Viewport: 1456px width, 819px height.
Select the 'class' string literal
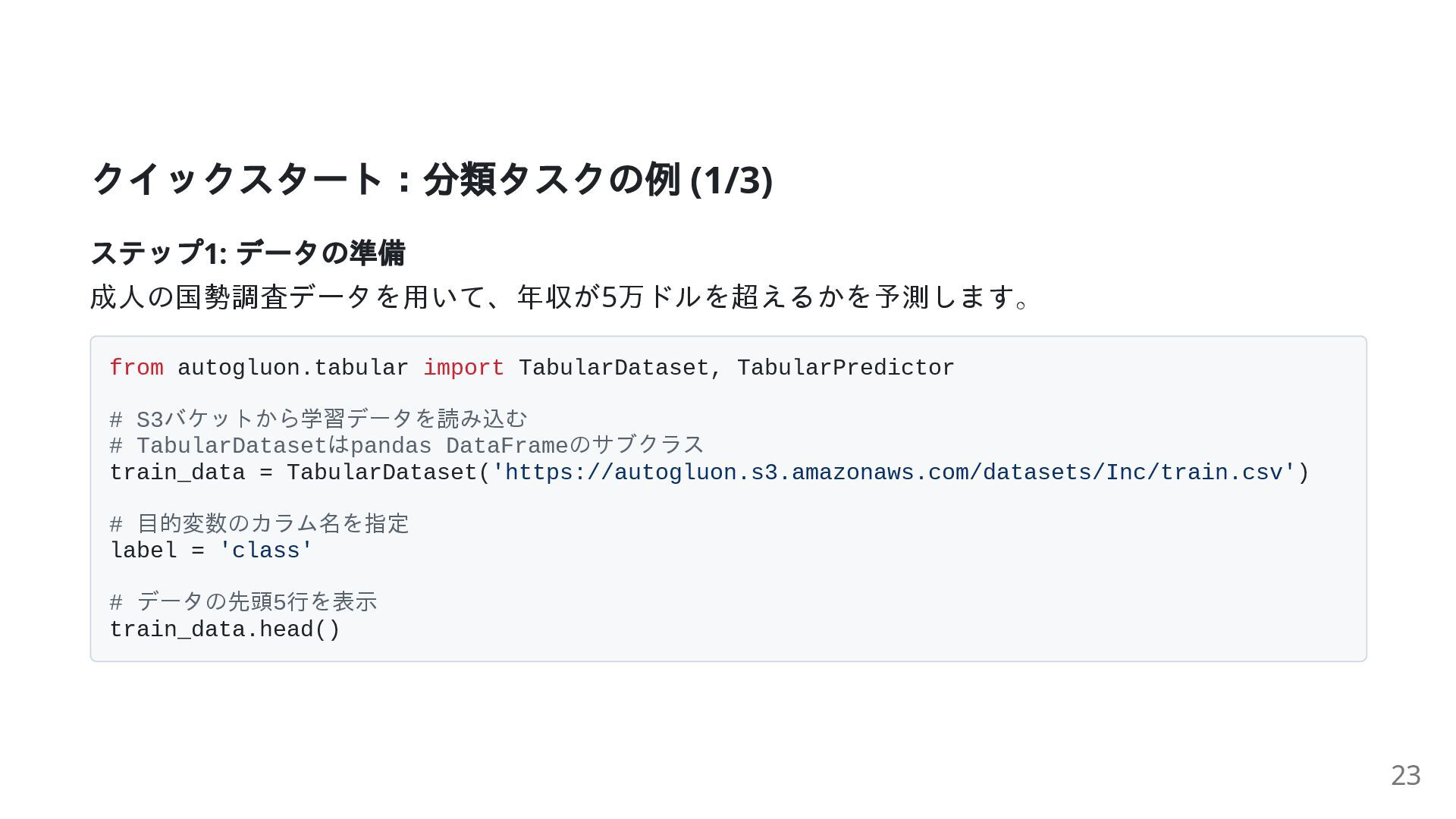pyautogui.click(x=265, y=551)
